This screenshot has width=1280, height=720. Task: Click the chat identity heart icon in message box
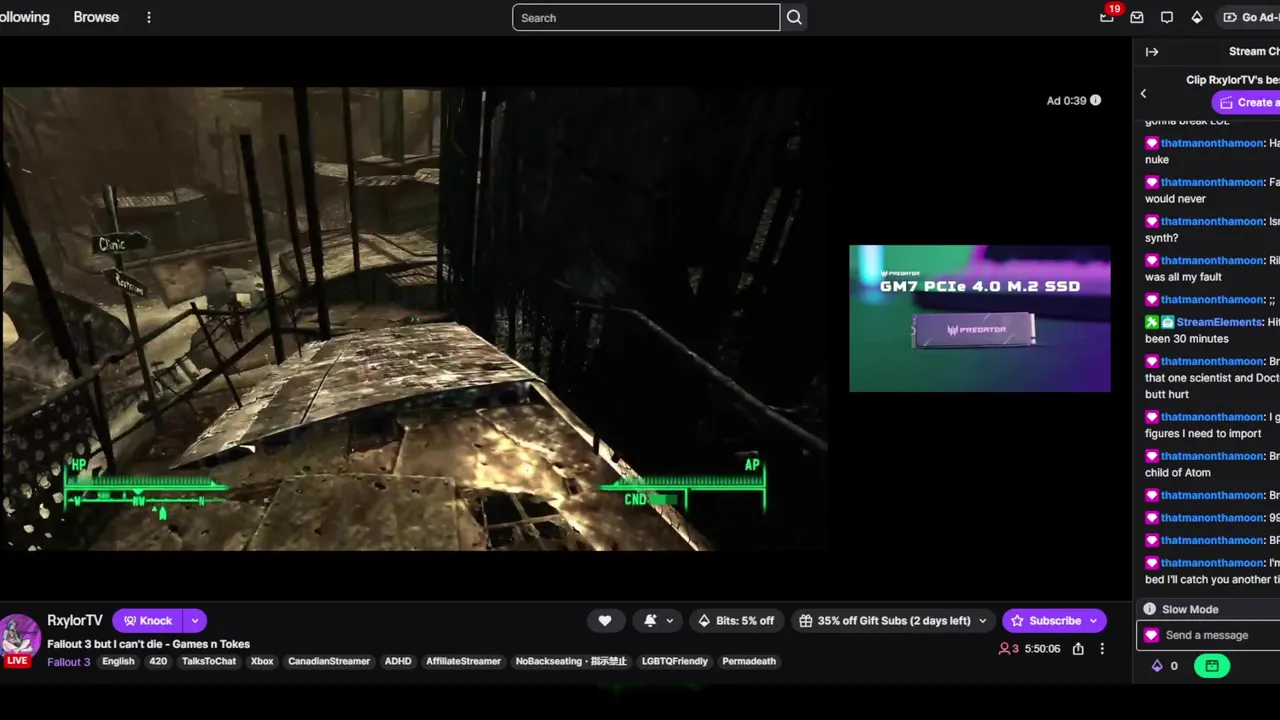click(1152, 635)
